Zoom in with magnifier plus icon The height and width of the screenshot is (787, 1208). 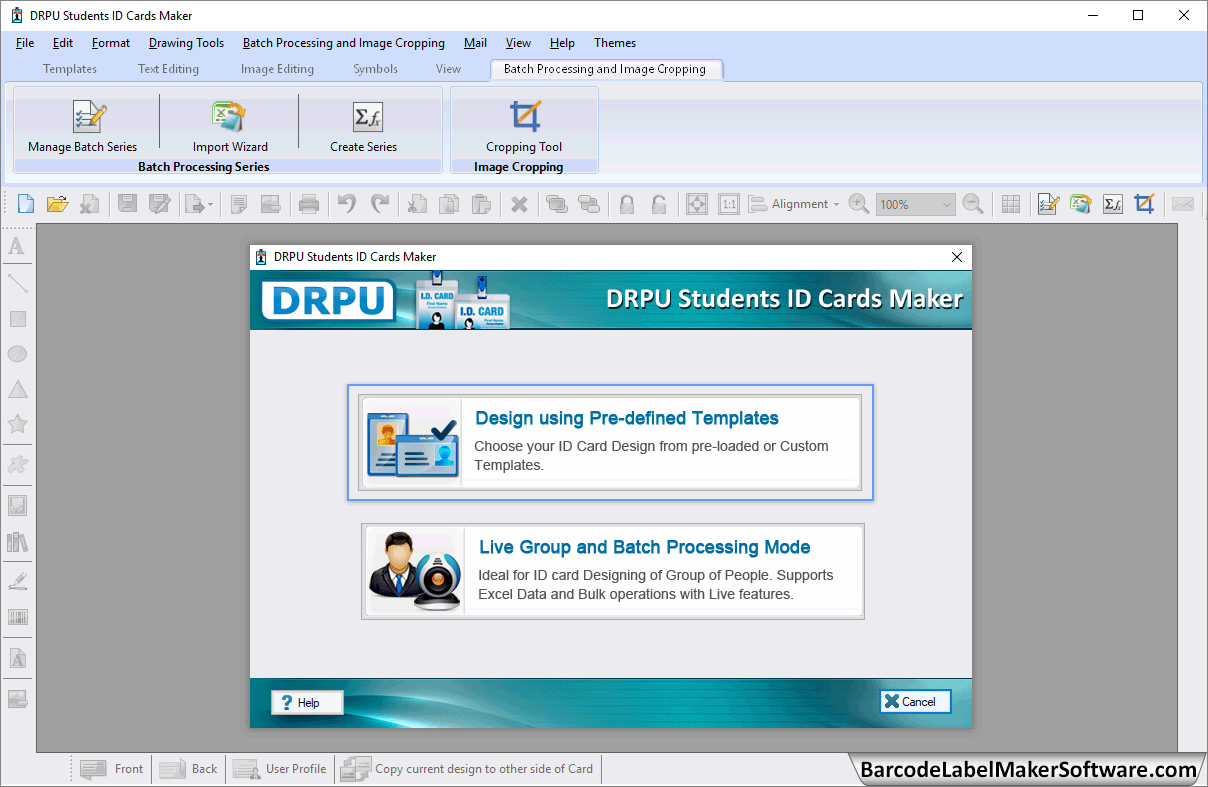coord(858,204)
